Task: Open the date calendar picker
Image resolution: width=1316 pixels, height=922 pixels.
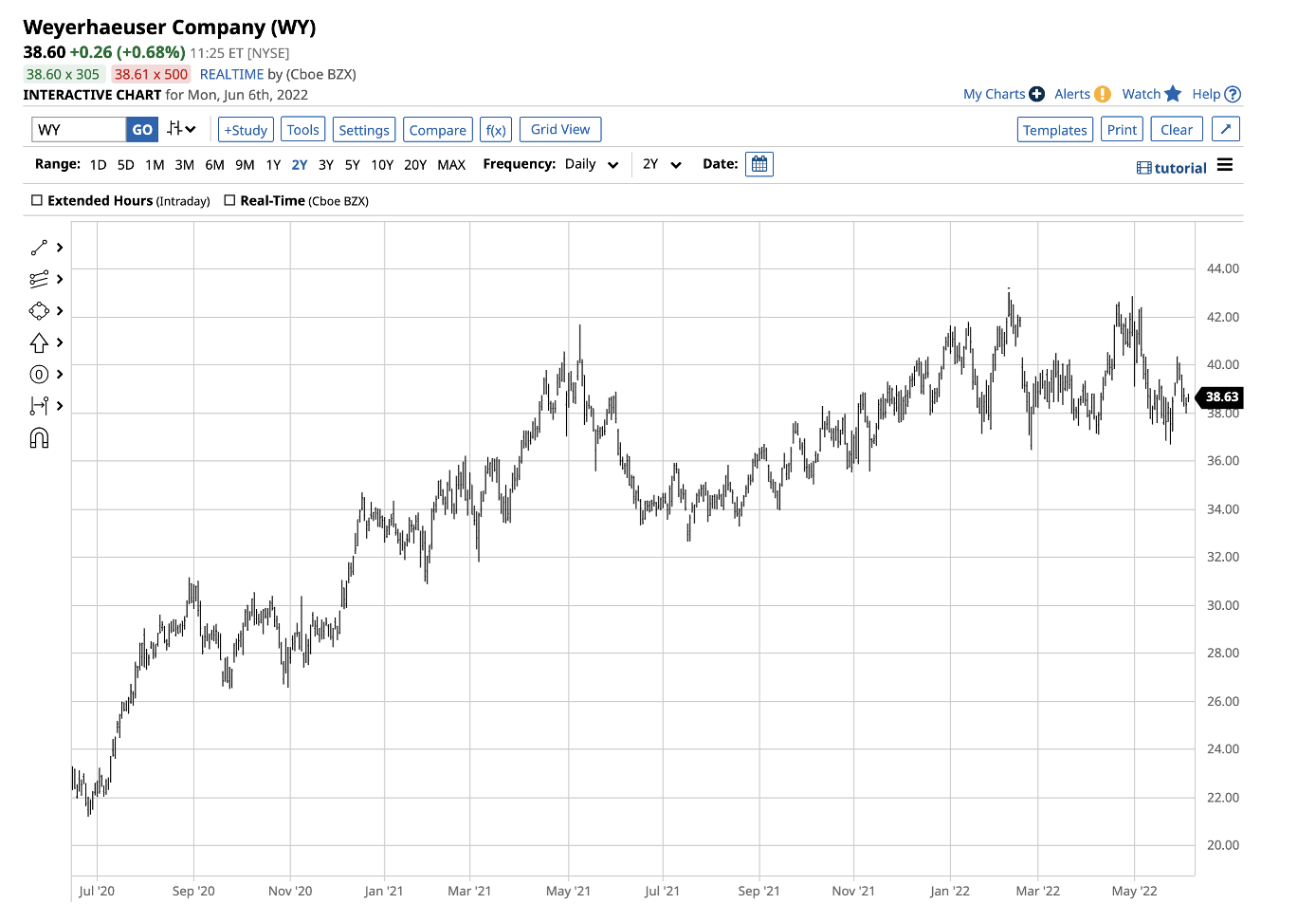Action: point(759,164)
